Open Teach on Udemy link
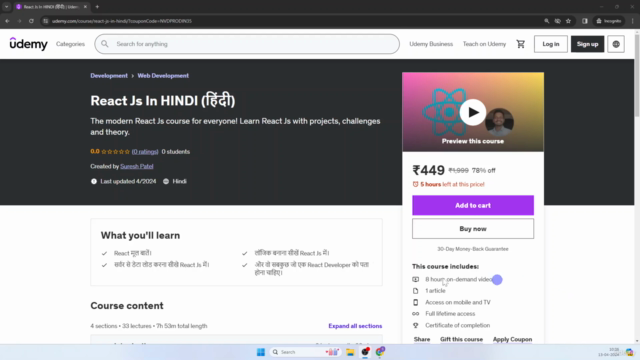 coord(484,44)
